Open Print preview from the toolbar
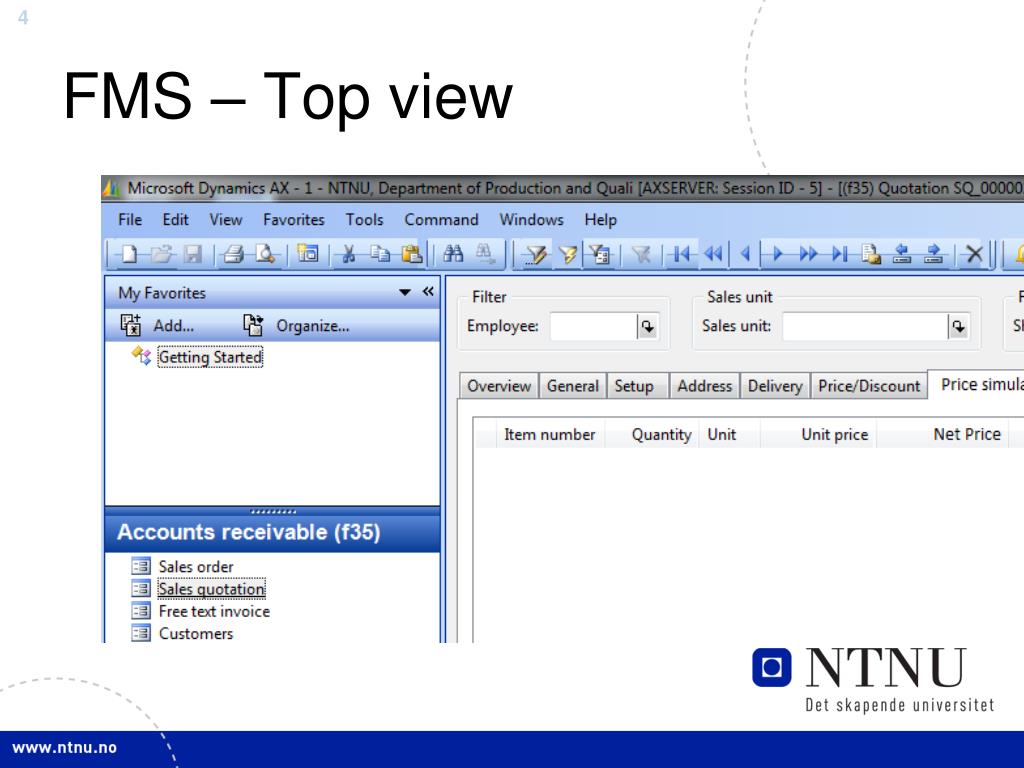This screenshot has width=1024, height=768. 265,253
